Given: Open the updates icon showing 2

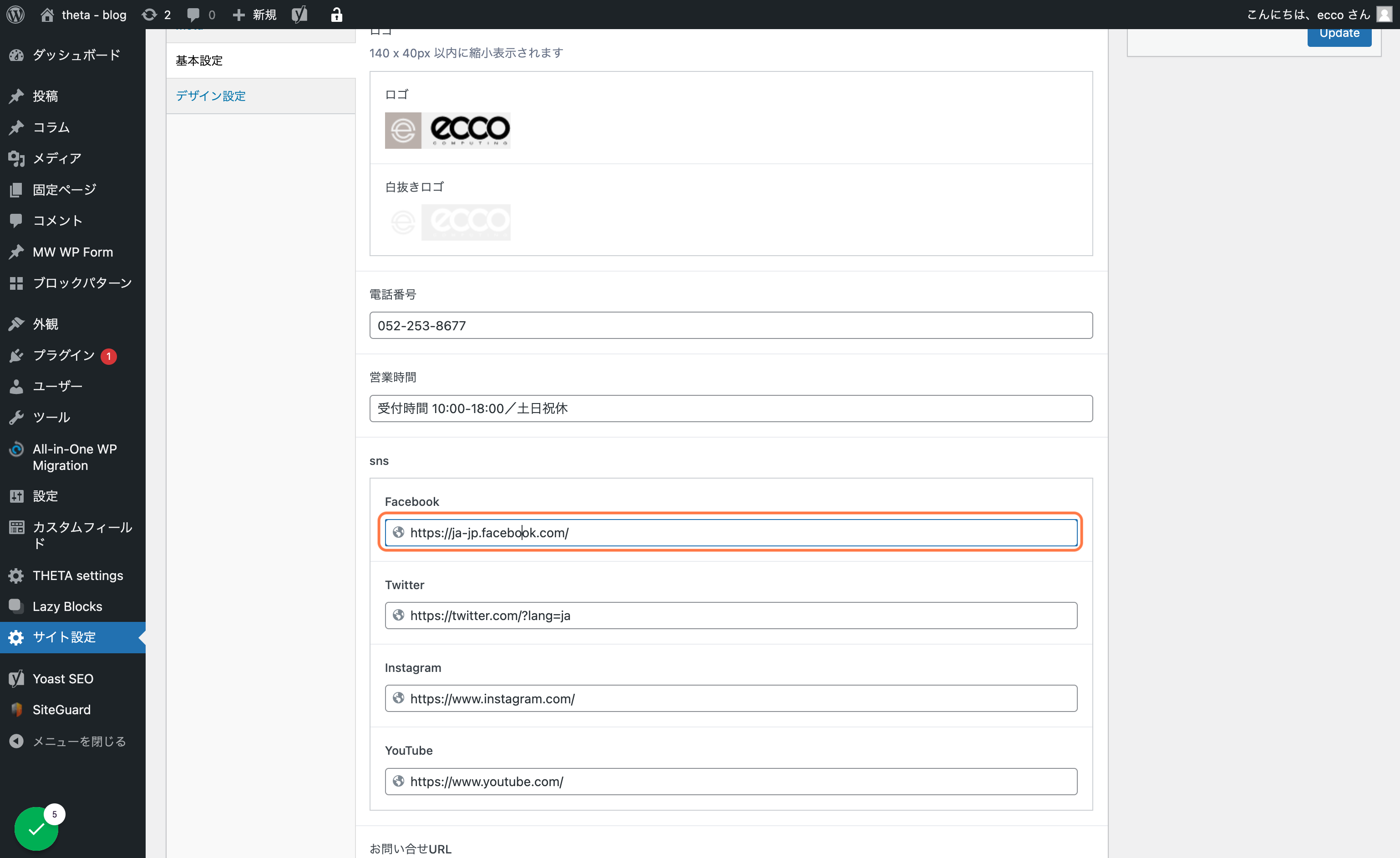Looking at the screenshot, I should (x=156, y=14).
